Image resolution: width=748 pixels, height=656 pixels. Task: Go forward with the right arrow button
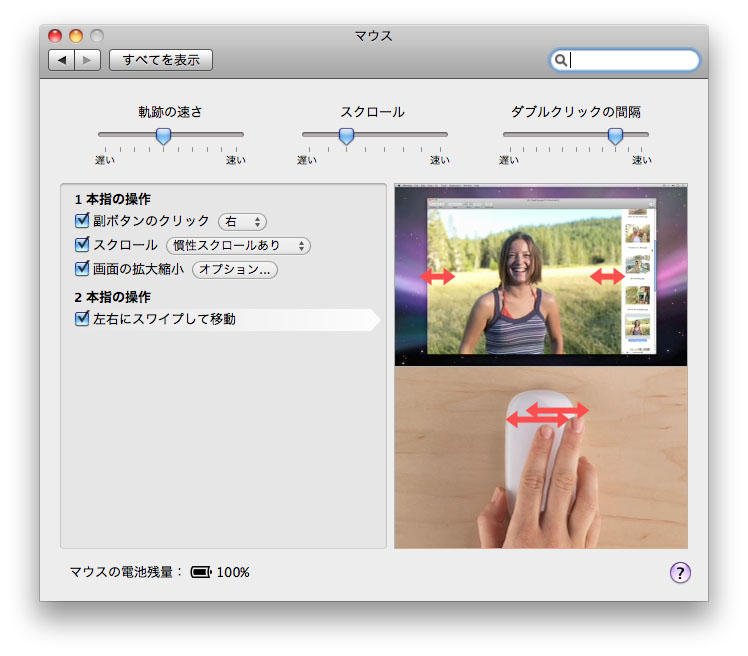[87, 60]
